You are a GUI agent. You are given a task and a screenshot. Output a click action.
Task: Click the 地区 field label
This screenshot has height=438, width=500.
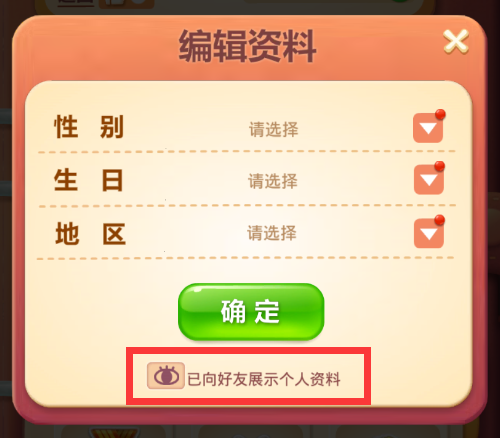[90, 234]
